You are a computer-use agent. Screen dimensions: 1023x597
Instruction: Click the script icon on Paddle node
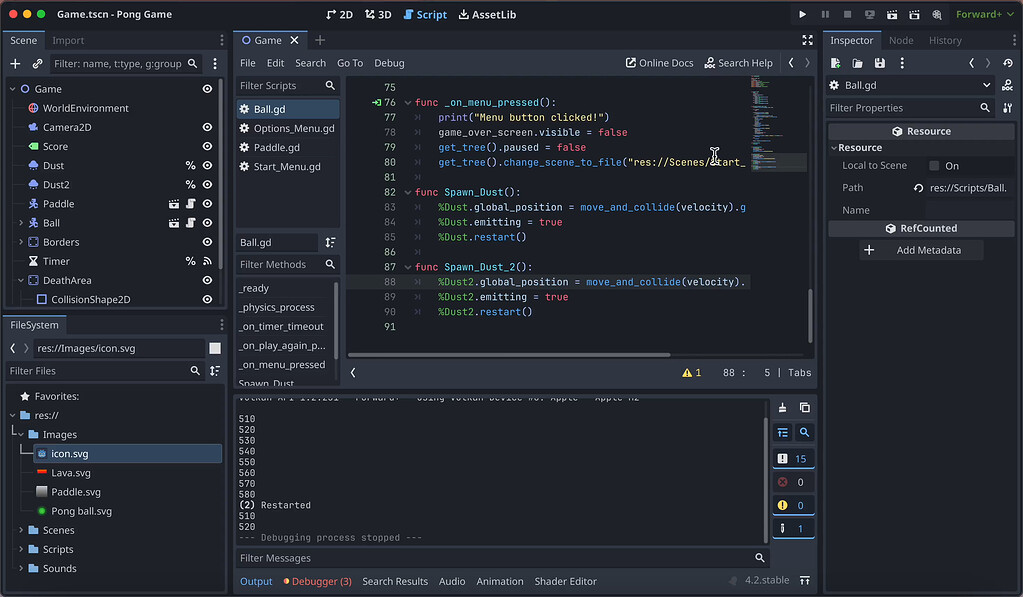click(190, 204)
